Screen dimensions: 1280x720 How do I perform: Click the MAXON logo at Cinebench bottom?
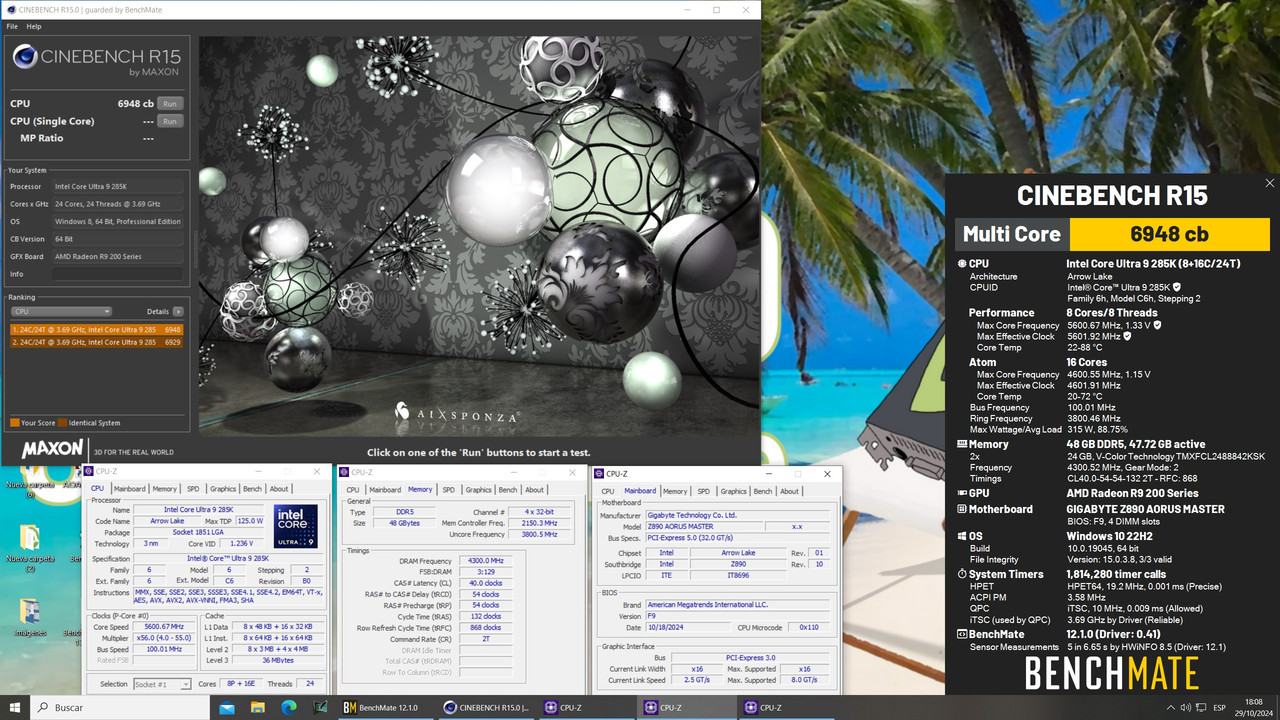click(x=52, y=449)
